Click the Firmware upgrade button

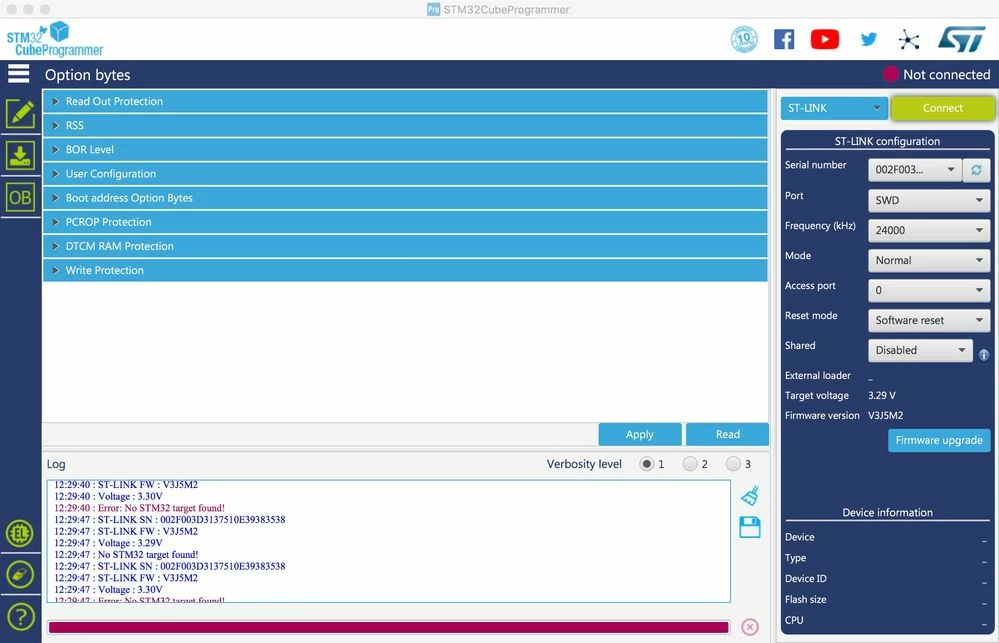coord(939,440)
